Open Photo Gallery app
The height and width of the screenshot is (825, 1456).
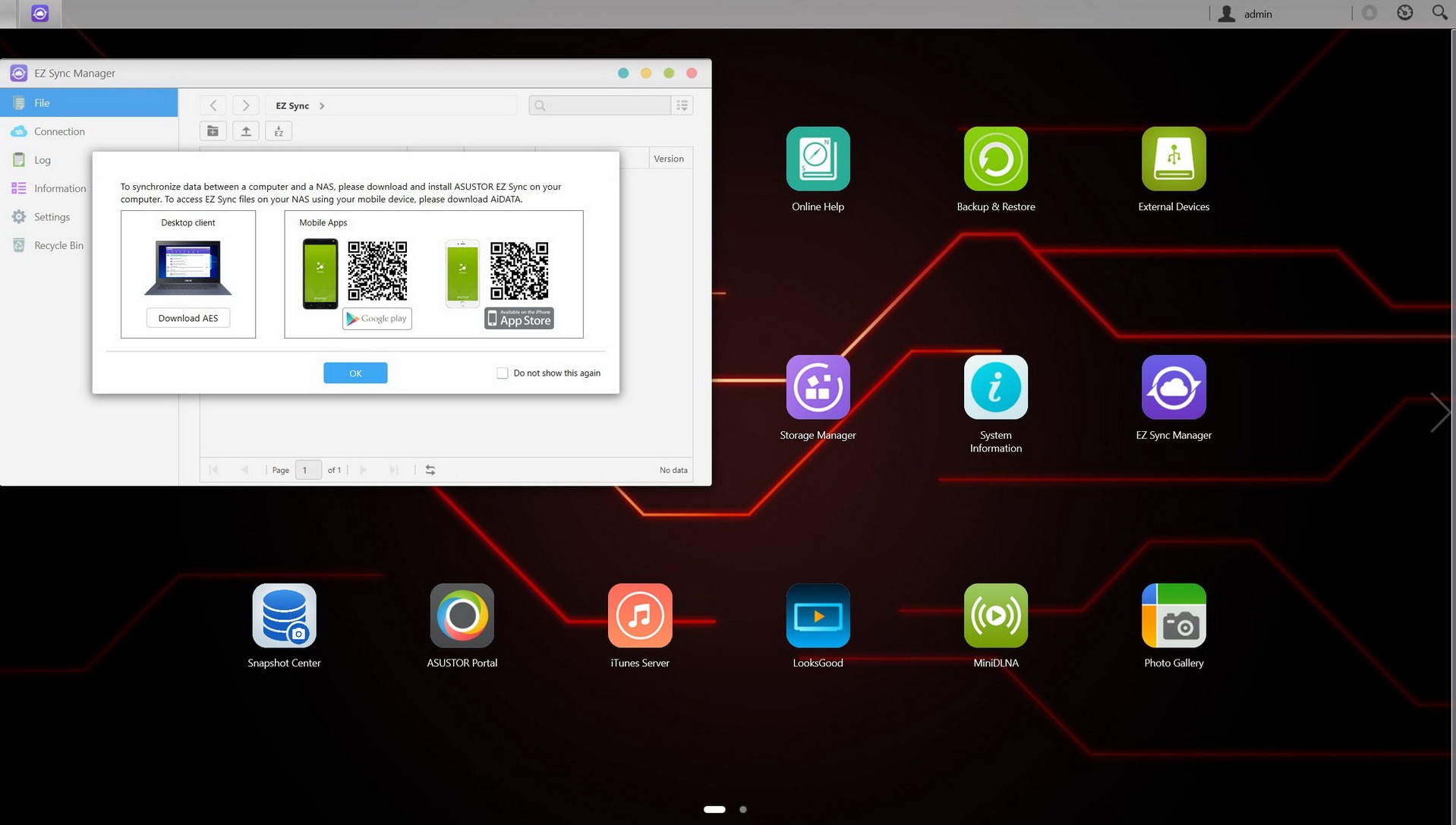[x=1174, y=616]
